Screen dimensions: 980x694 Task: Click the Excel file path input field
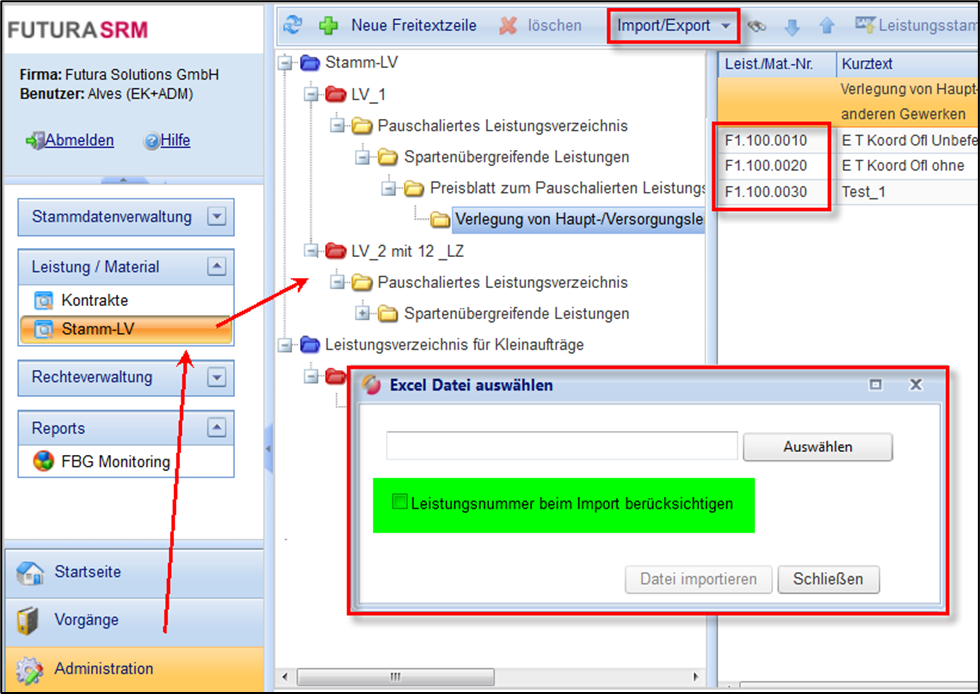coord(561,446)
